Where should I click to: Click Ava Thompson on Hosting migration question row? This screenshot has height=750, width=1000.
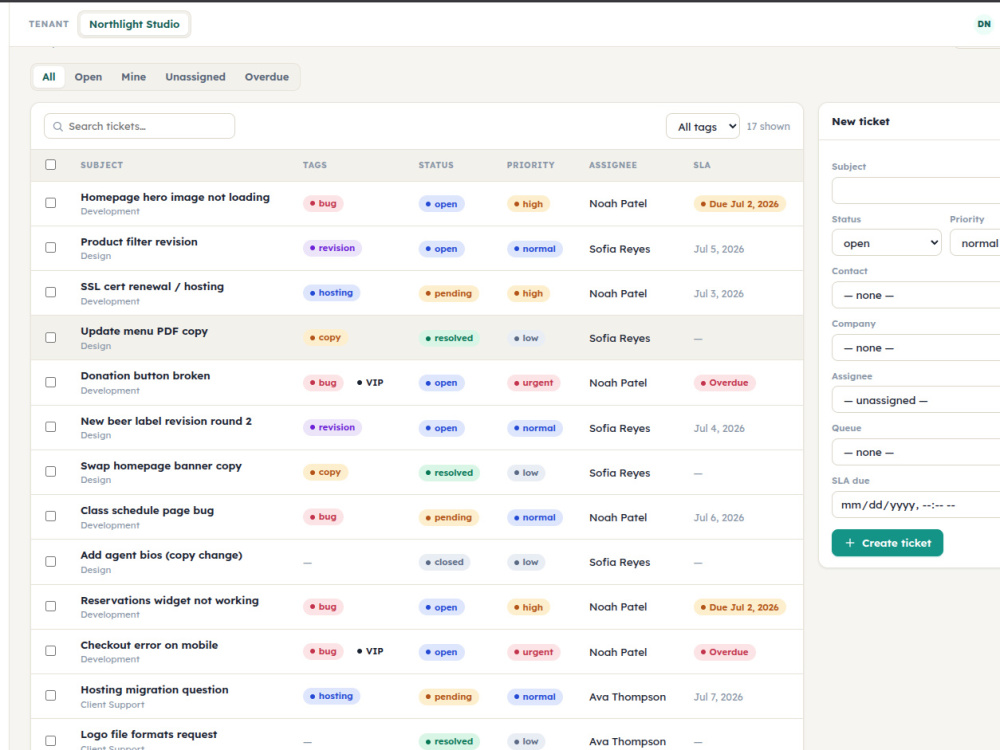[x=628, y=696]
